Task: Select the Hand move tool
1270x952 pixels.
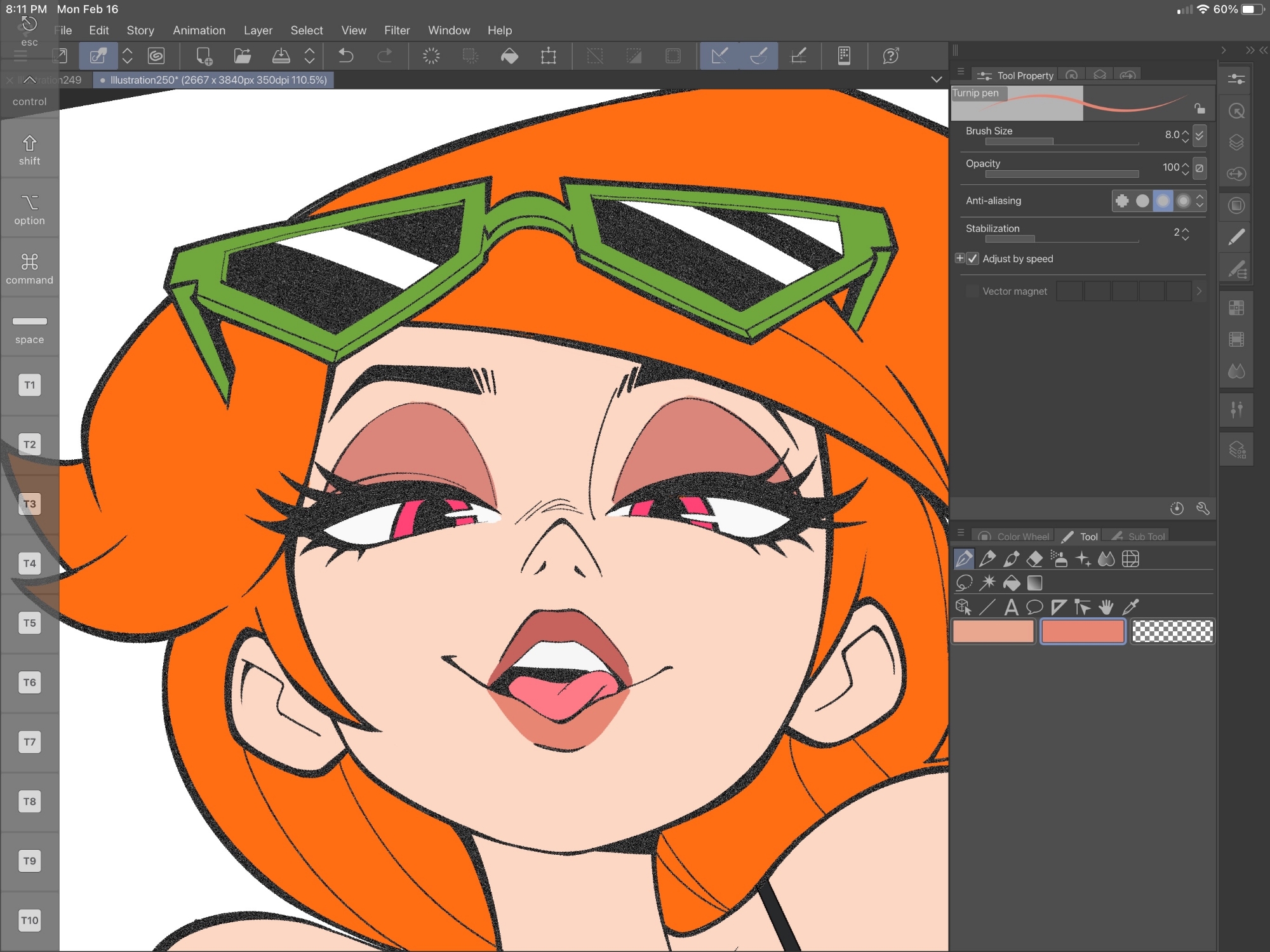Action: tap(1106, 607)
